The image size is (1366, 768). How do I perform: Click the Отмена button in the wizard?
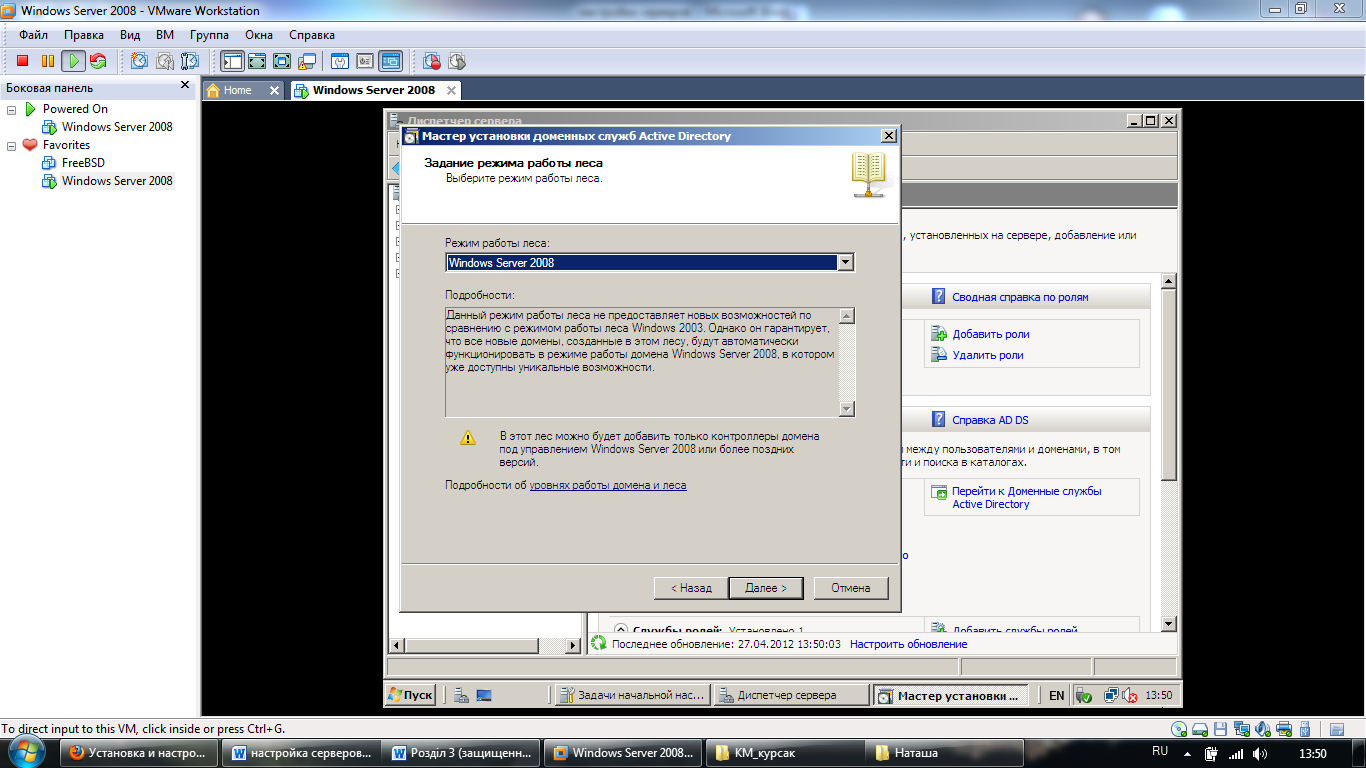(851, 588)
